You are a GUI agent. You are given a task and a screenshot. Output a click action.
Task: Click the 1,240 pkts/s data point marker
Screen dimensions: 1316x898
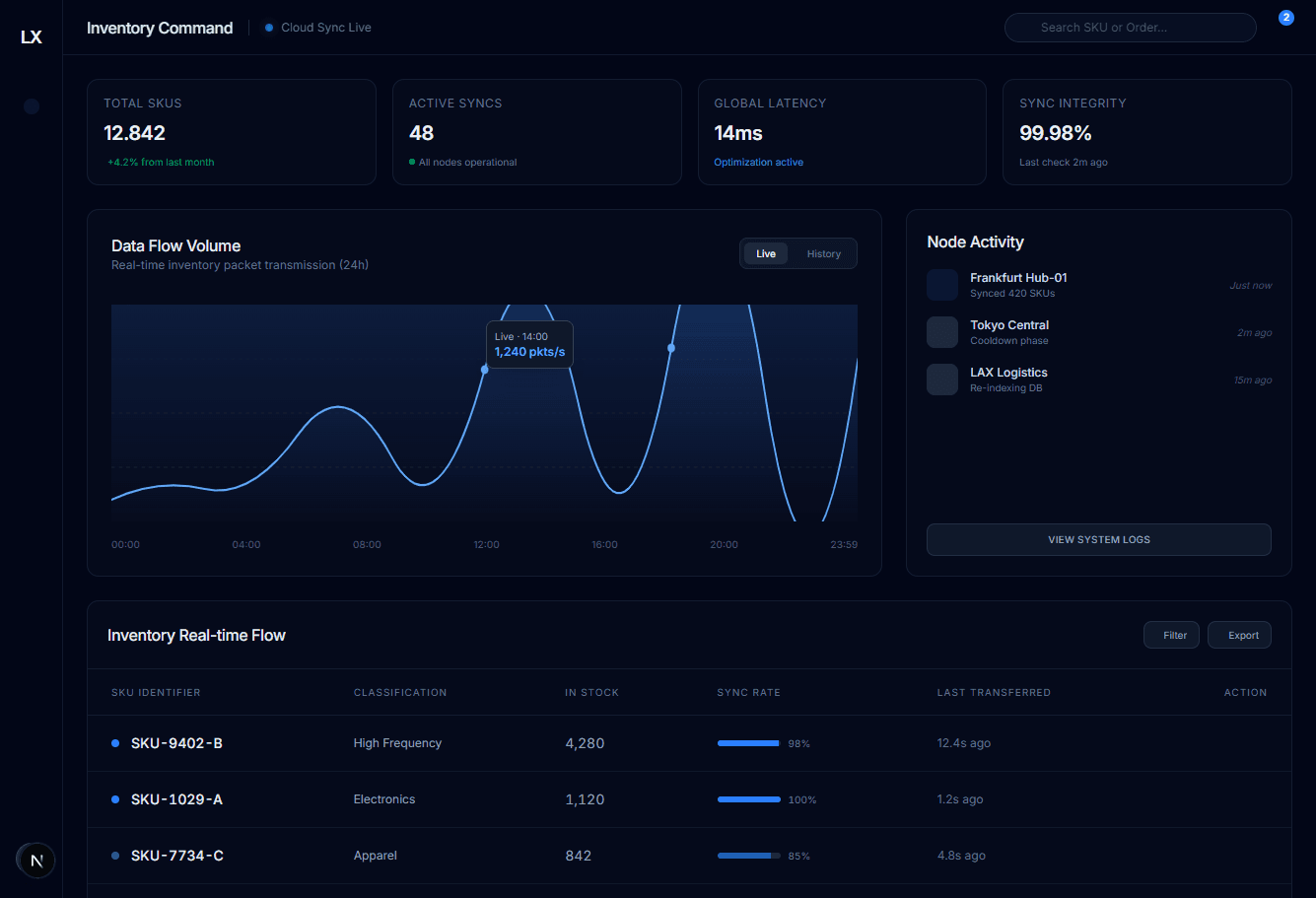pyautogui.click(x=485, y=370)
